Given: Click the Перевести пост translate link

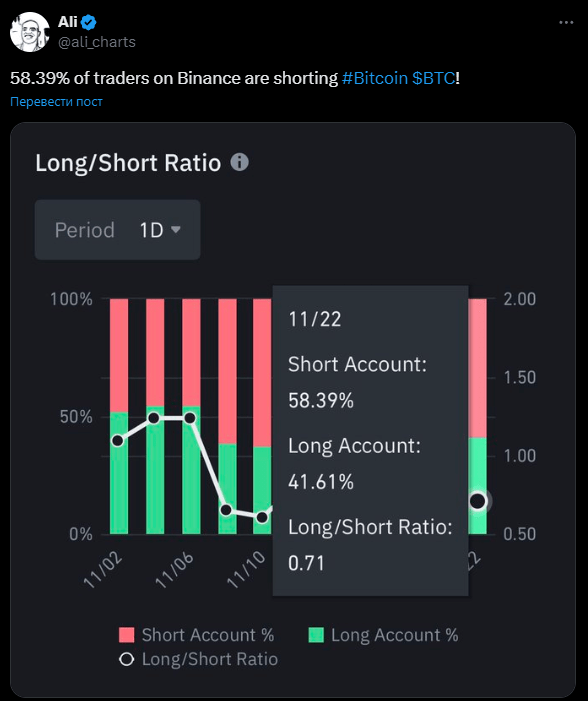Looking at the screenshot, I should coord(56,101).
